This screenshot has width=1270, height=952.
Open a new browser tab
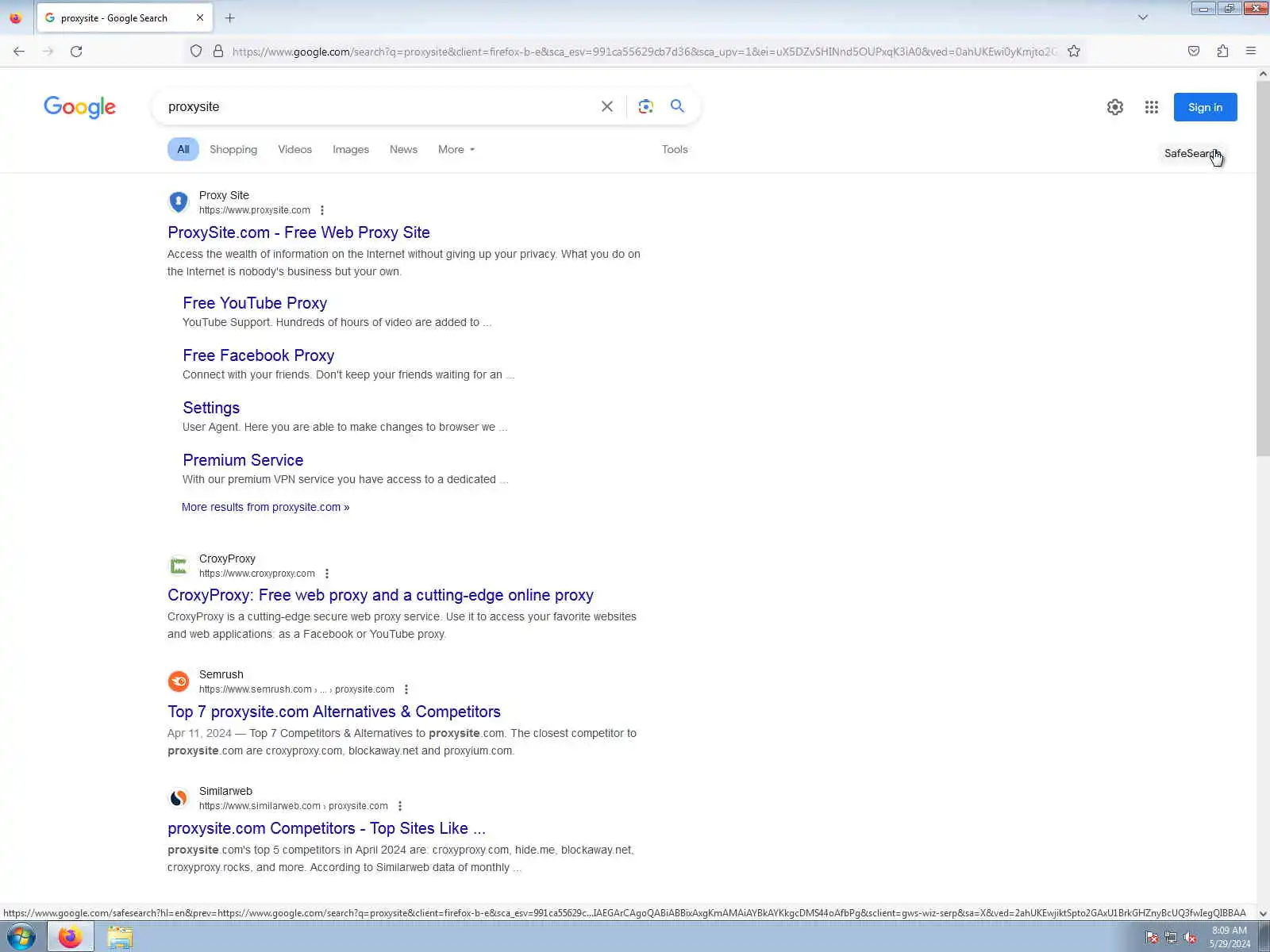230,17
